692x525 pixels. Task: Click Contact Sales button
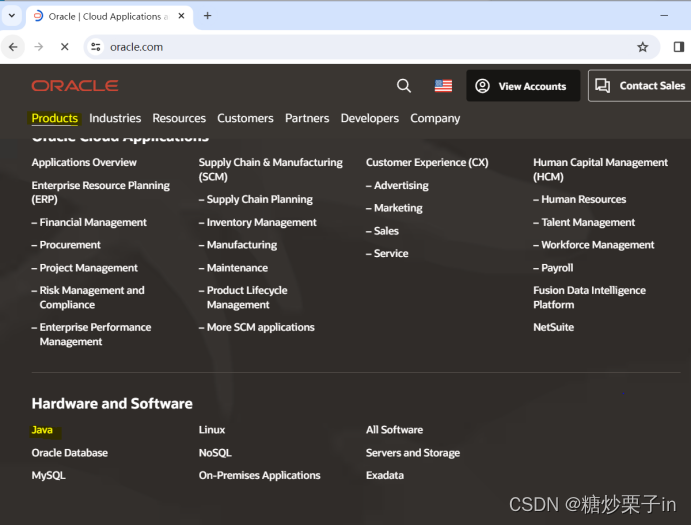[x=639, y=86]
